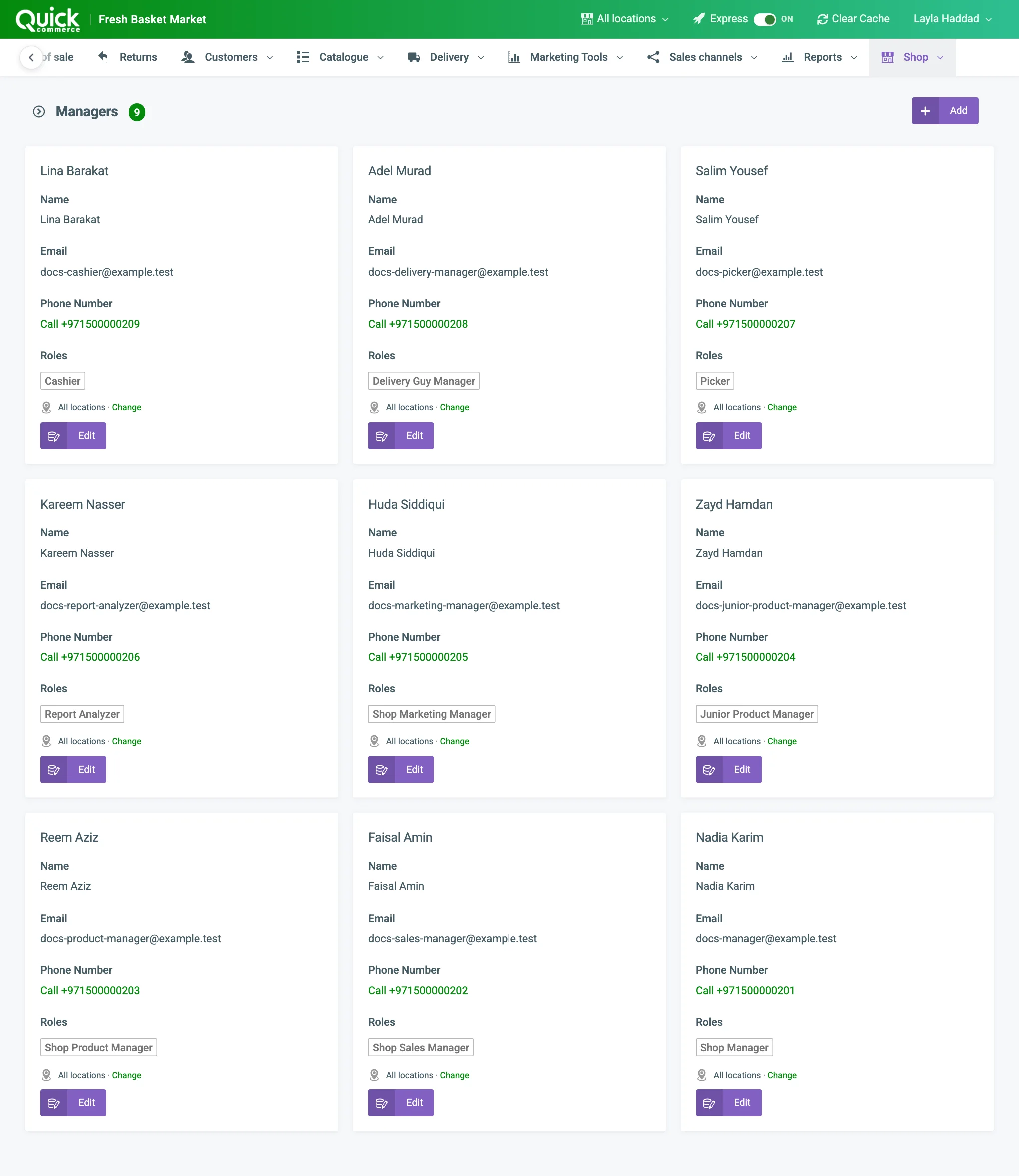Click the Clear Cache refresh icon
Screen dimensions: 1019x1176
822,19
